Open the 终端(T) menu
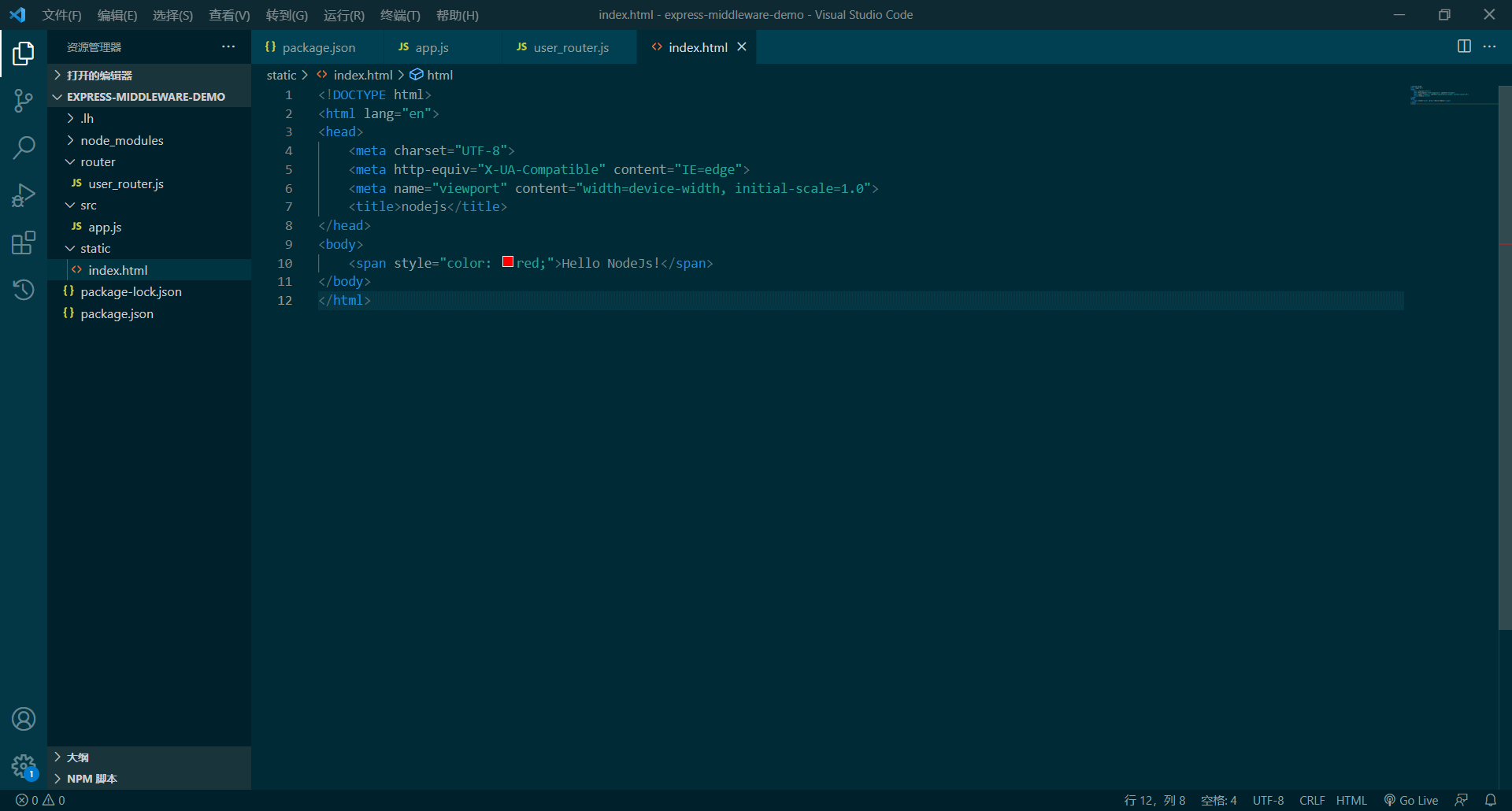Viewport: 1512px width, 811px height. click(x=400, y=15)
